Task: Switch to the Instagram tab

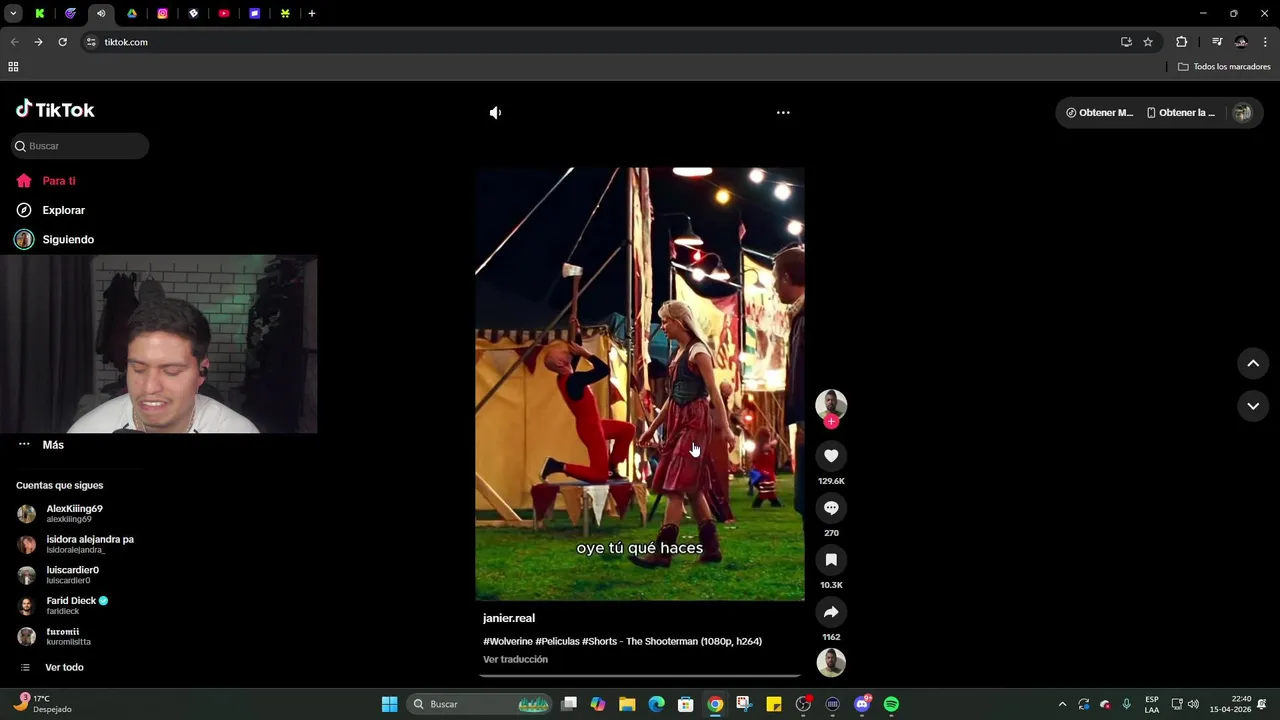Action: click(163, 14)
